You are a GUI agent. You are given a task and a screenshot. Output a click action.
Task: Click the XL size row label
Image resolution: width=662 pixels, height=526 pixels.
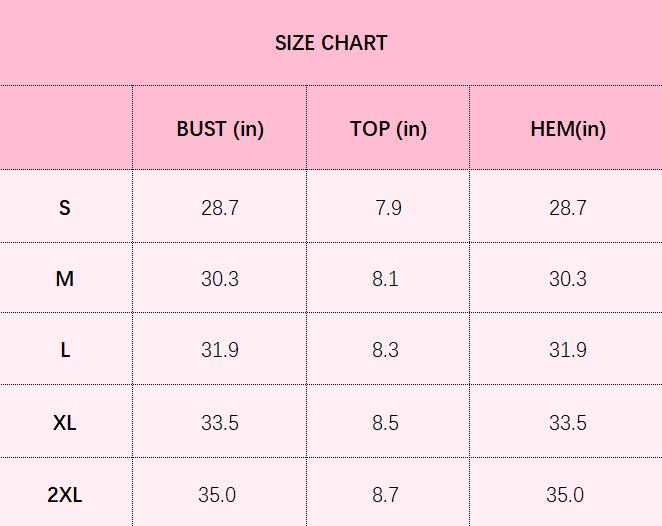click(65, 423)
